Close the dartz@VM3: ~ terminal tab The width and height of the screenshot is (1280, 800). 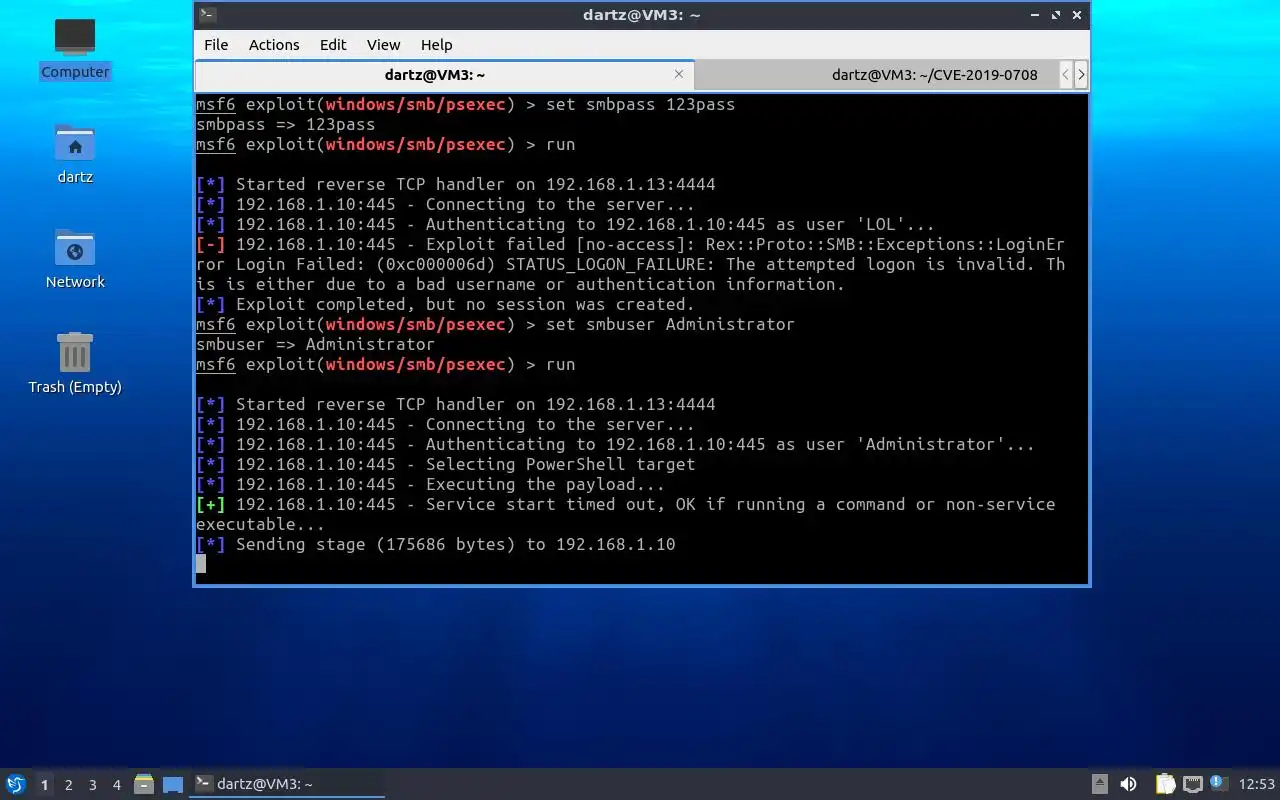(679, 74)
